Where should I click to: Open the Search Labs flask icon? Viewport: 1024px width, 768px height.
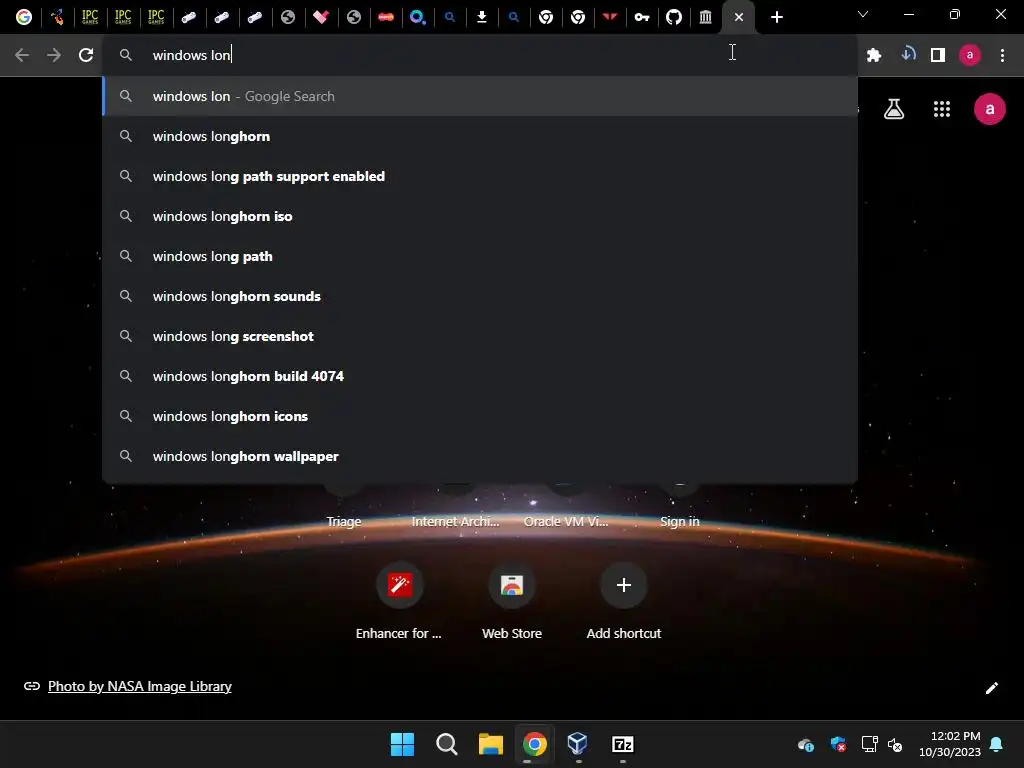click(894, 109)
